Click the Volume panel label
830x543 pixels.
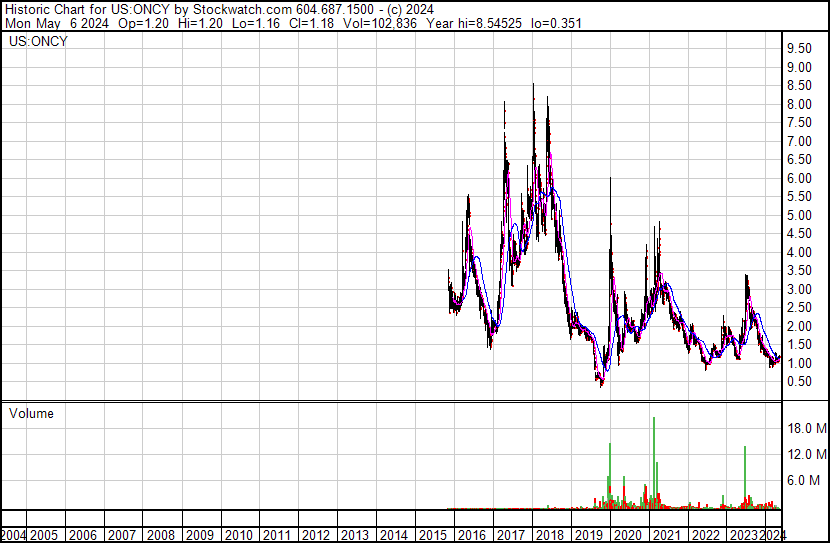pos(31,413)
